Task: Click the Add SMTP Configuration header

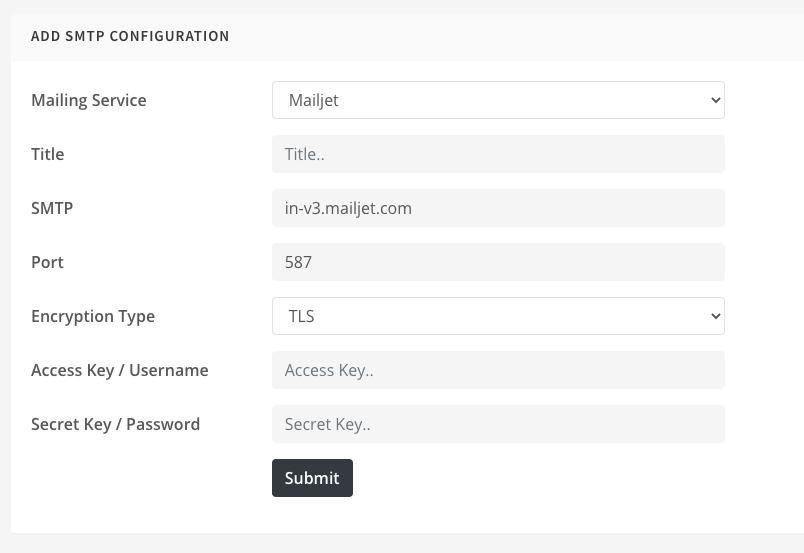Action: [130, 36]
